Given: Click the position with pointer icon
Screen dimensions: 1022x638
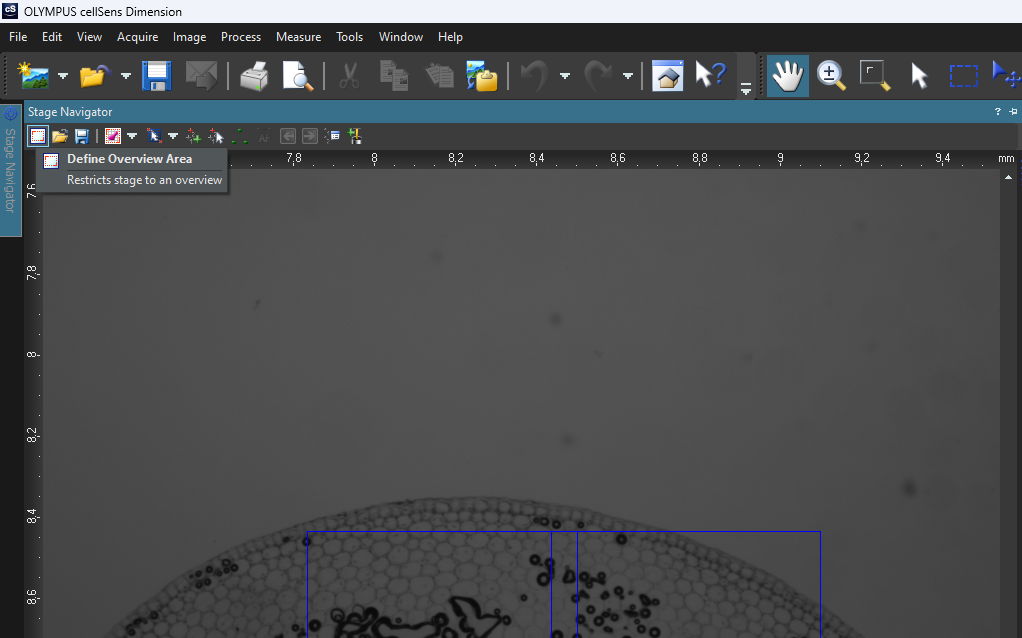Looking at the screenshot, I should point(216,136).
